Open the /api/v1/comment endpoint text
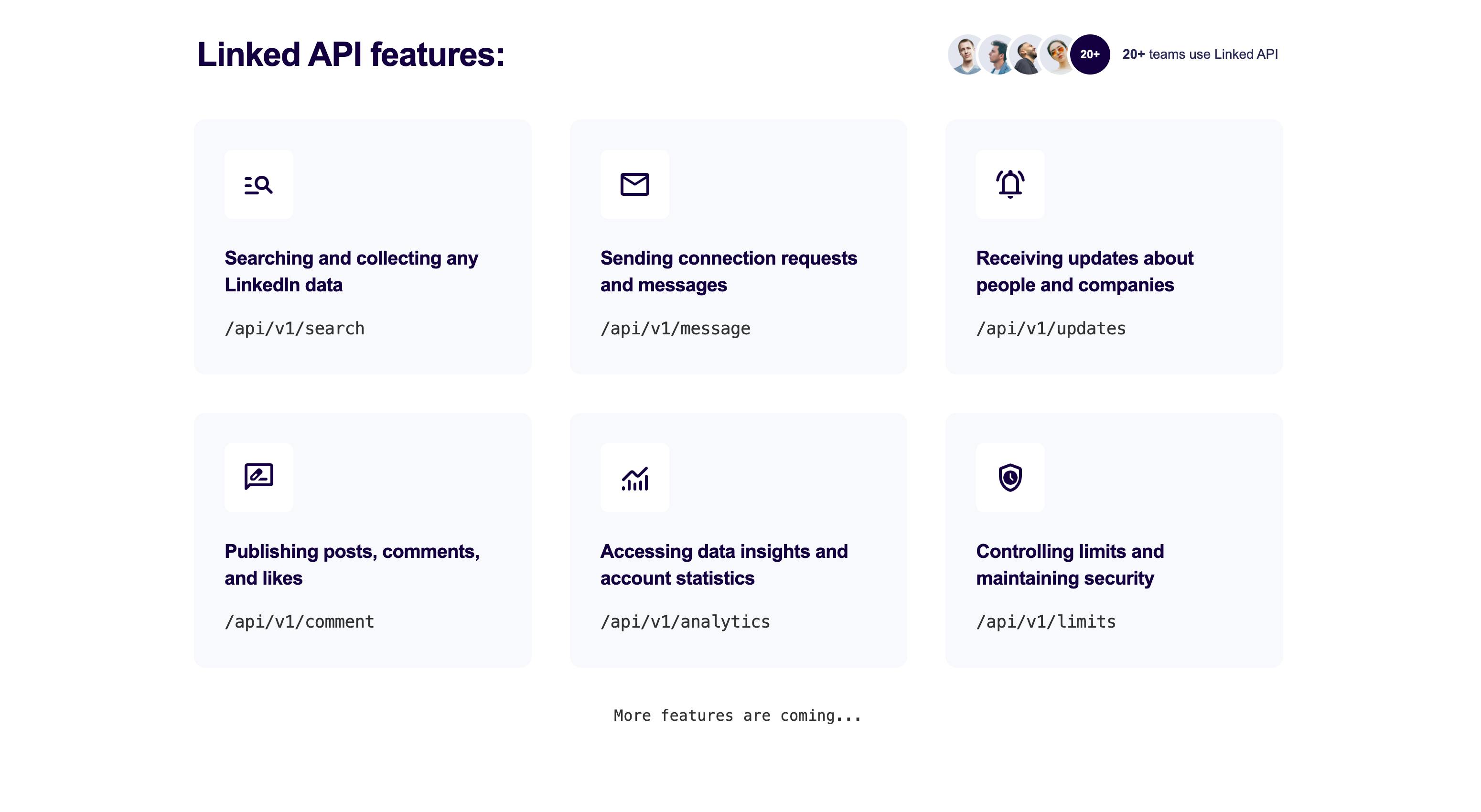The height and width of the screenshot is (812, 1481). 299,621
